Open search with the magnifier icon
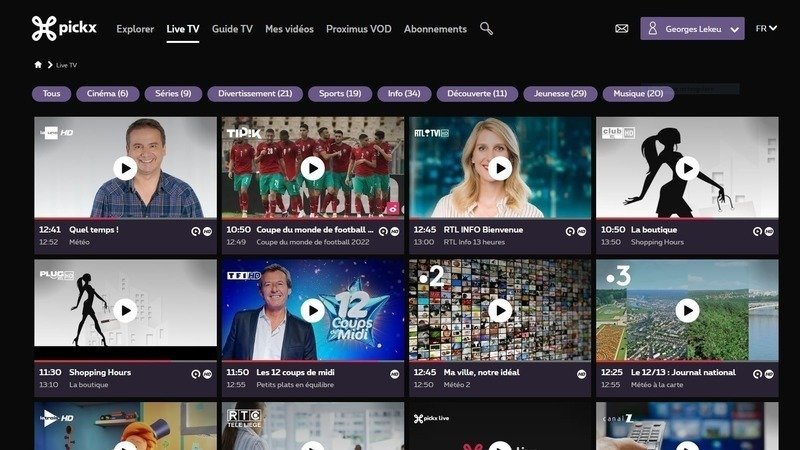The image size is (800, 450). 487,29
